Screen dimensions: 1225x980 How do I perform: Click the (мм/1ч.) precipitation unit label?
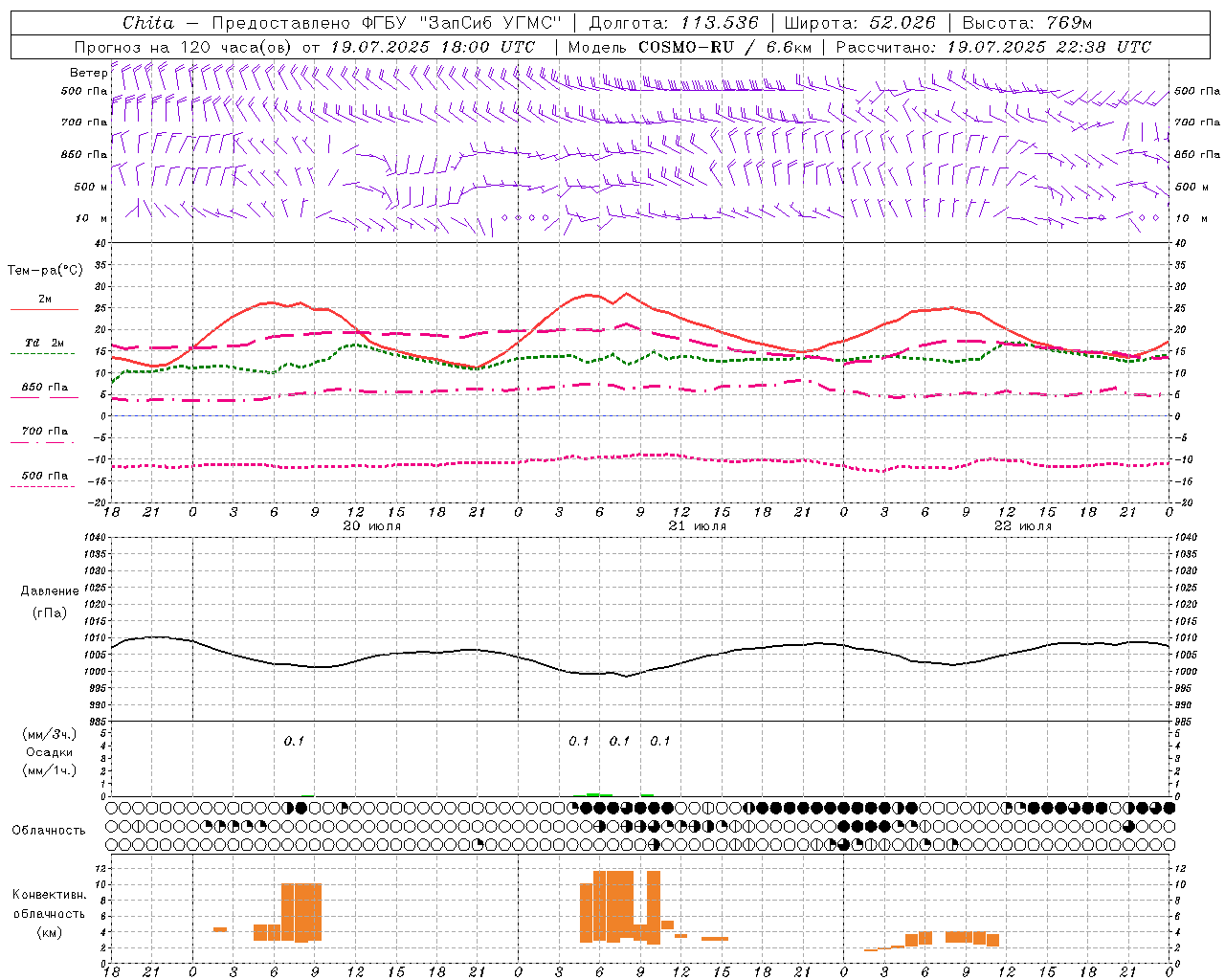50,770
